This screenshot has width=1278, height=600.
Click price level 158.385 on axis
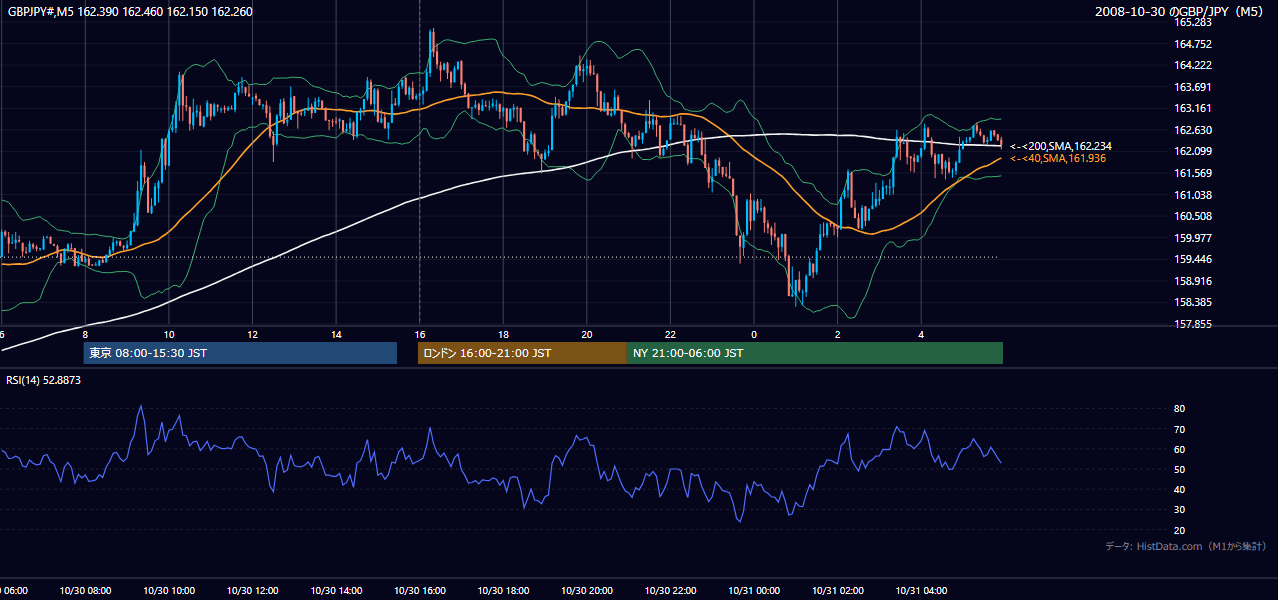[x=1193, y=302]
